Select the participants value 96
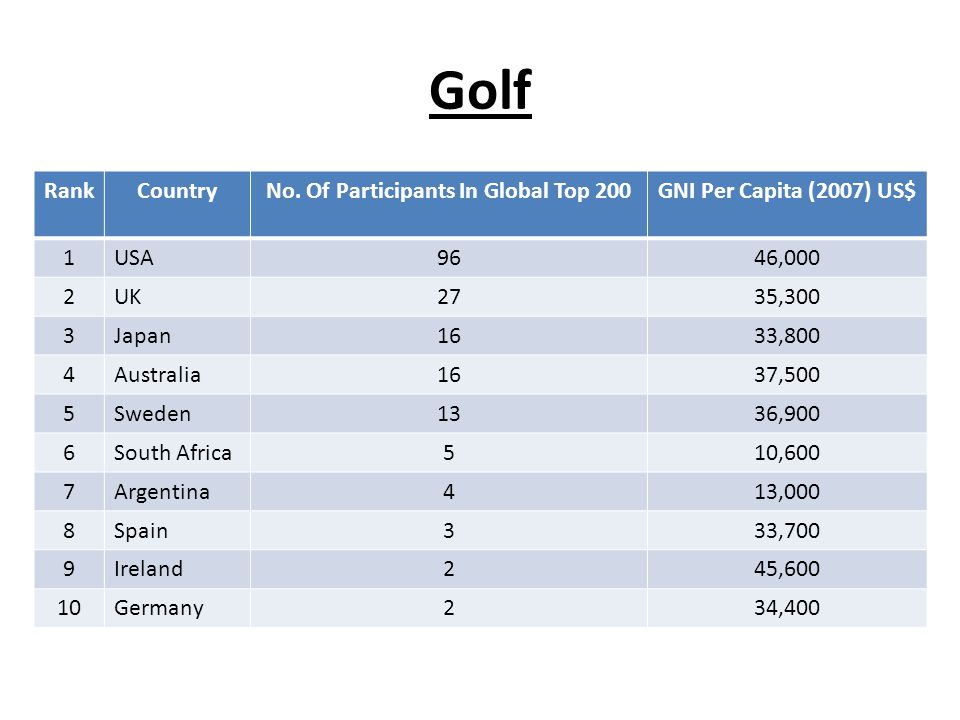Image resolution: width=960 pixels, height=720 pixels. point(449,258)
